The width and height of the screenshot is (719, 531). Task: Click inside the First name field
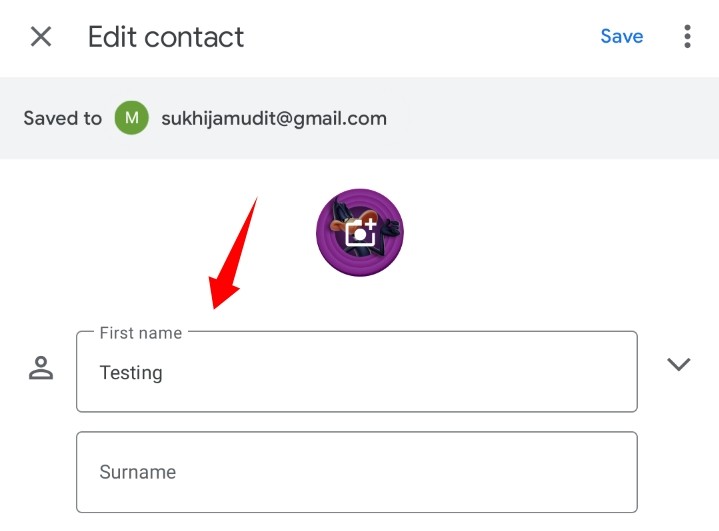point(356,373)
